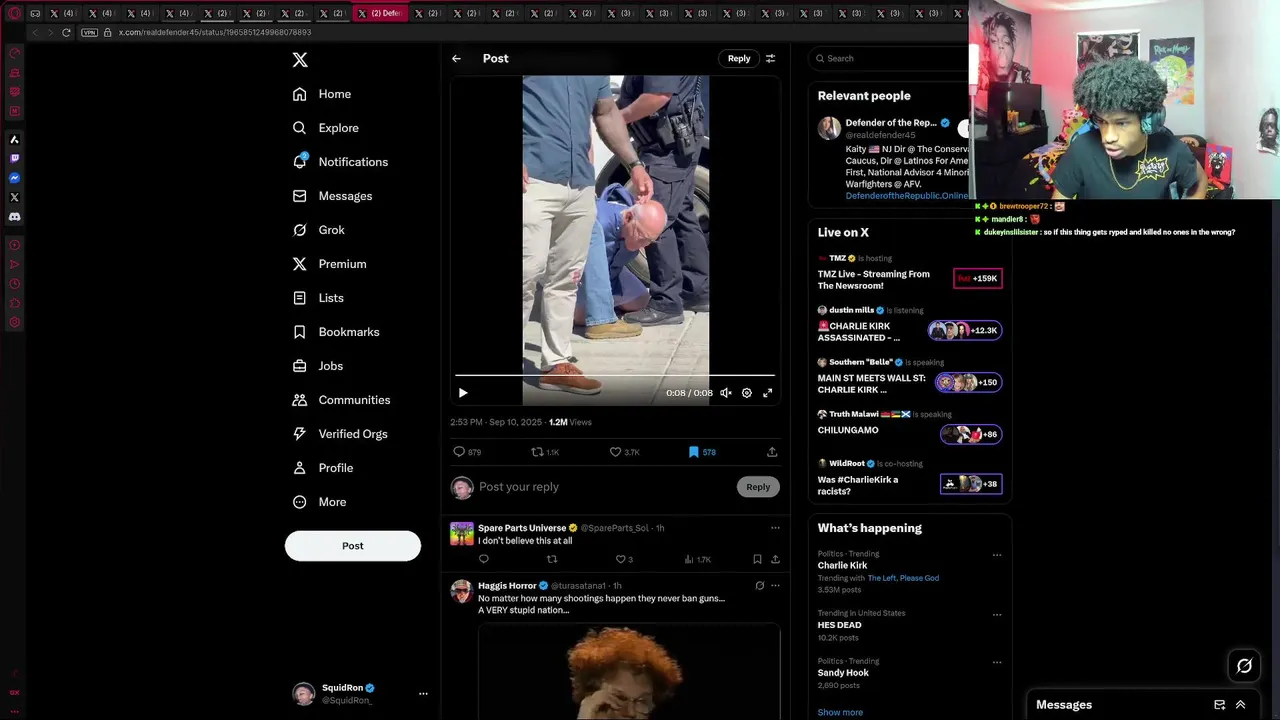Click the gray Reply submit button
1280x720 pixels.
[x=758, y=487]
